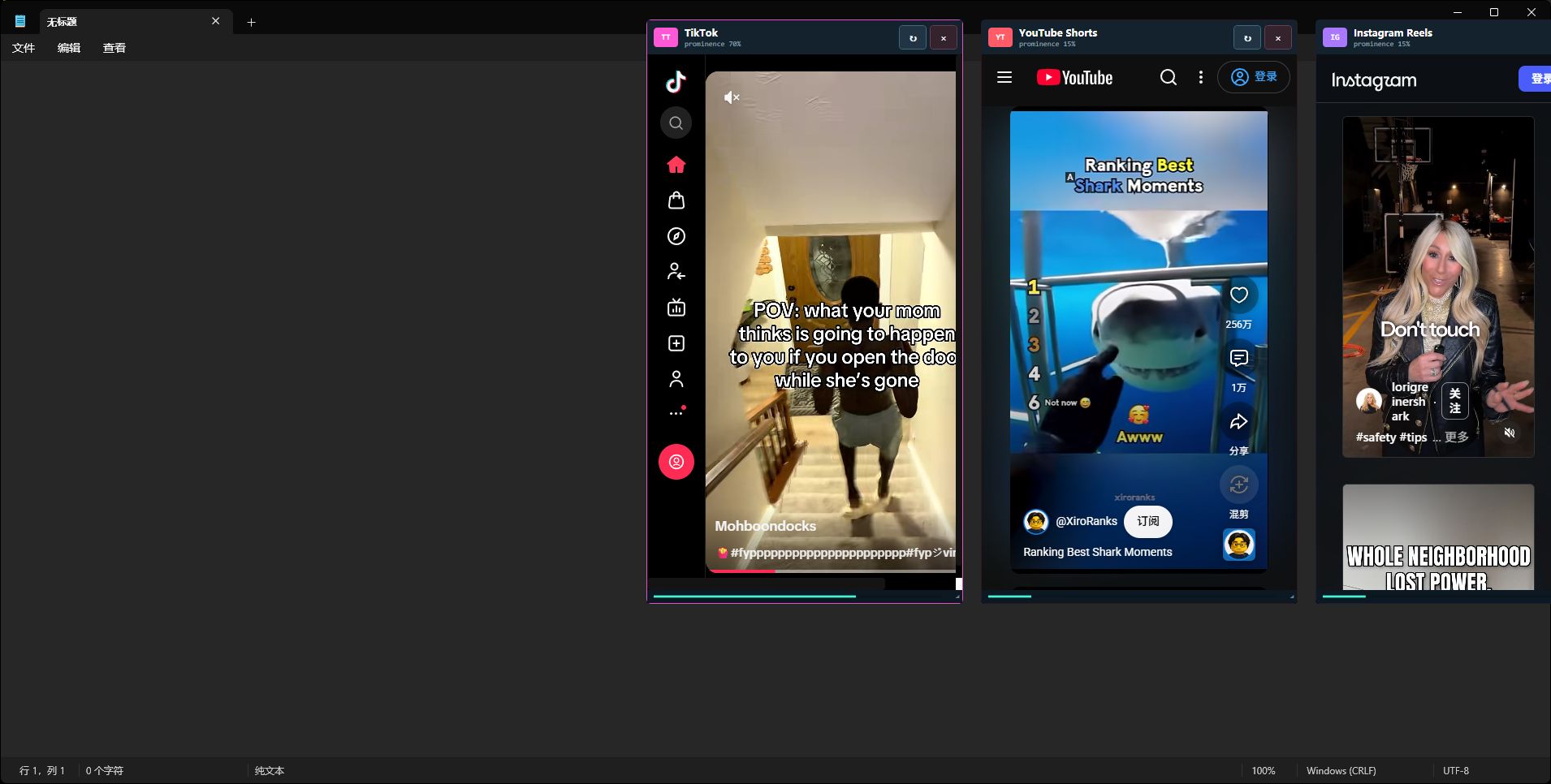Viewport: 1551px width, 784px height.
Task: Click Windows (CRLF) status entry
Action: coord(1341,771)
